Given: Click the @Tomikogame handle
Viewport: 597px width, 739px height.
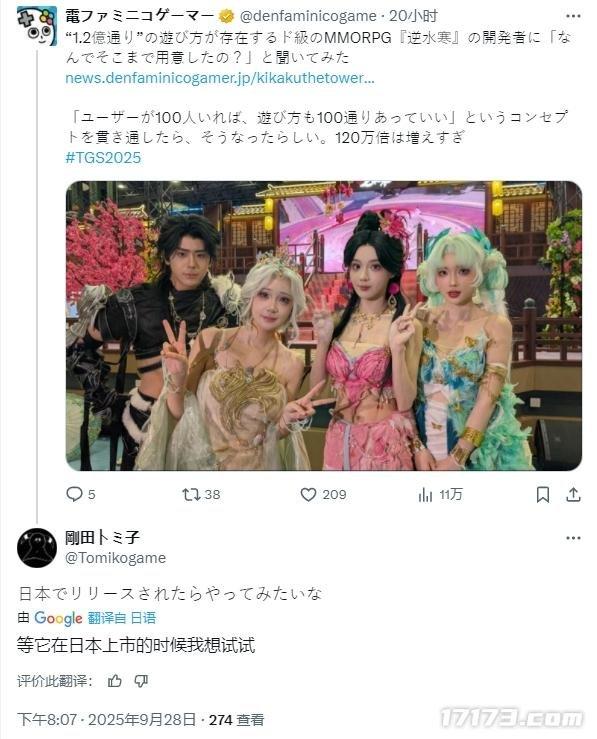Looking at the screenshot, I should pyautogui.click(x=115, y=558).
